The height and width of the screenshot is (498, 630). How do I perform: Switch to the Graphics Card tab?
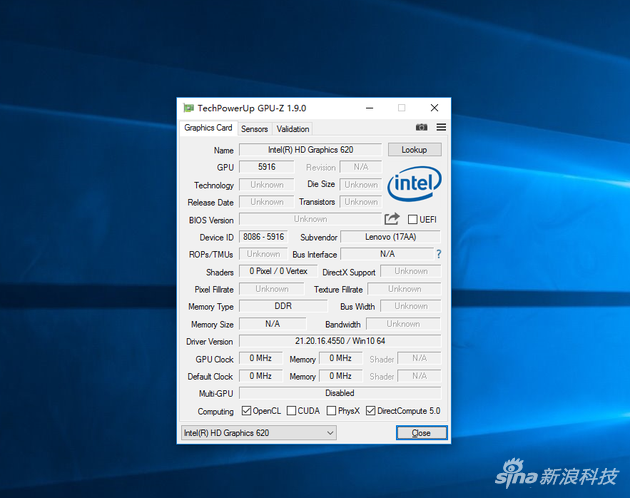pos(208,128)
